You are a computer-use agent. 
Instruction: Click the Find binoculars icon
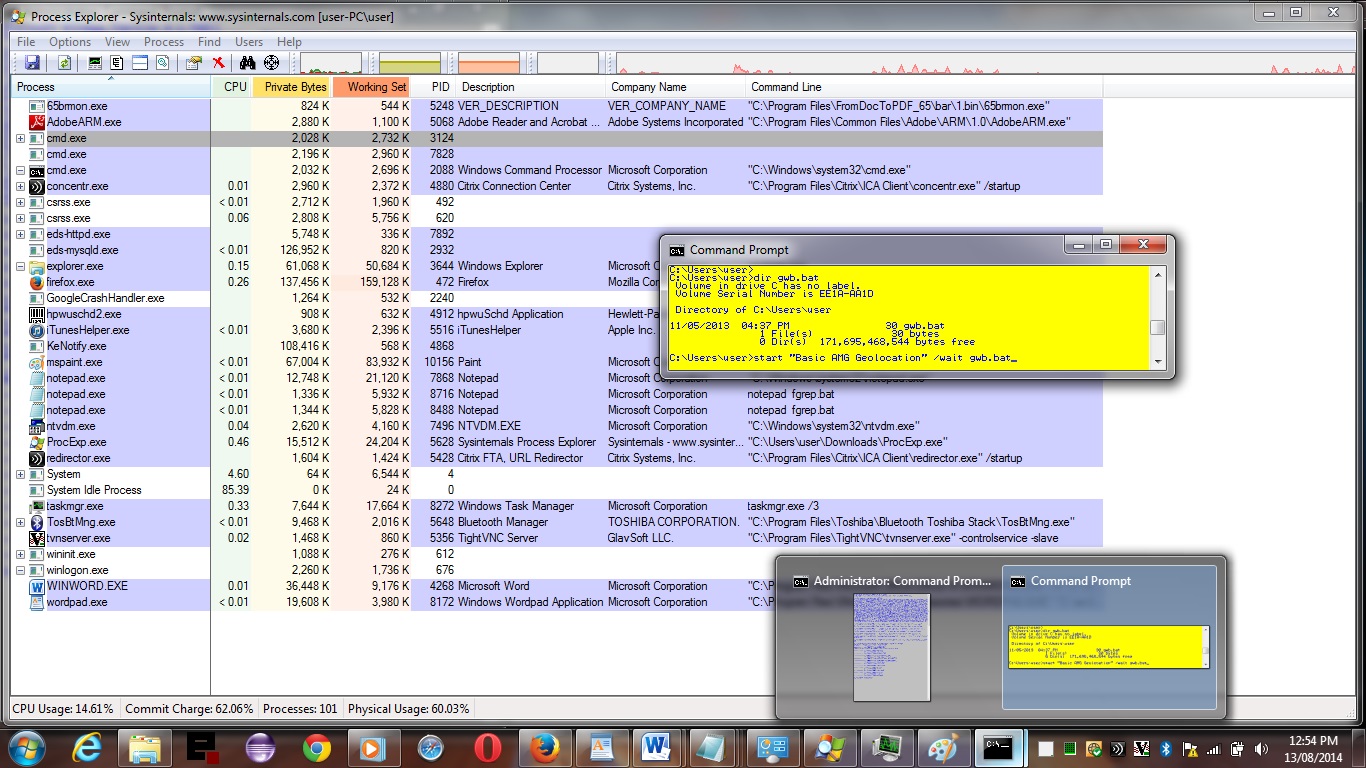pyautogui.click(x=248, y=63)
